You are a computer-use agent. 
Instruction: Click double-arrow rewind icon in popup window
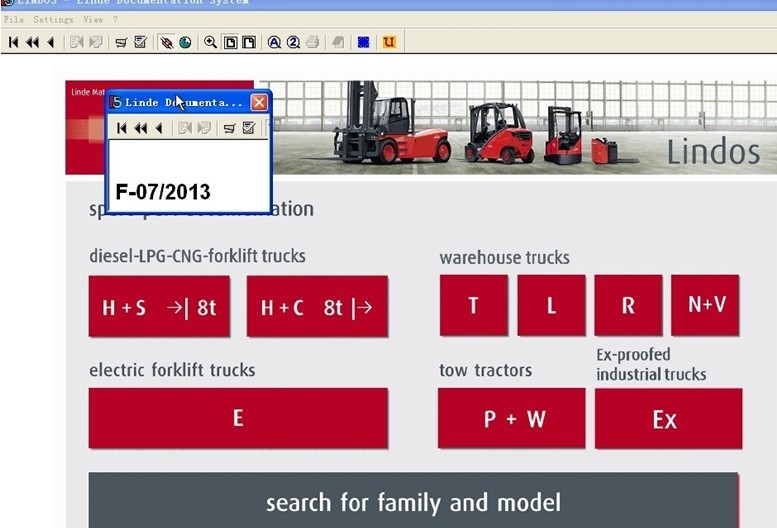tap(141, 128)
